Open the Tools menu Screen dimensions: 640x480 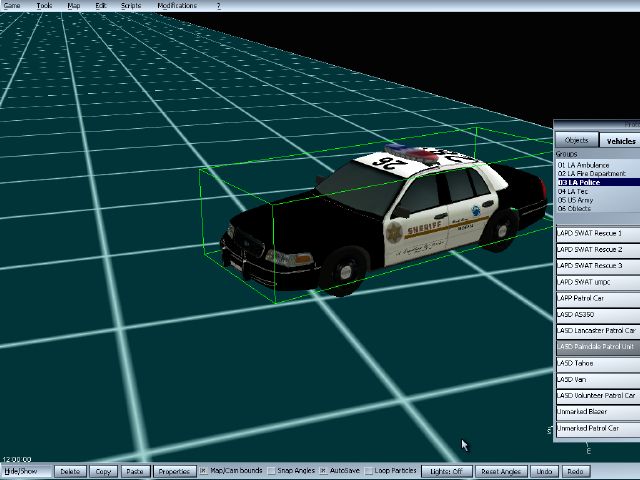pyautogui.click(x=44, y=6)
